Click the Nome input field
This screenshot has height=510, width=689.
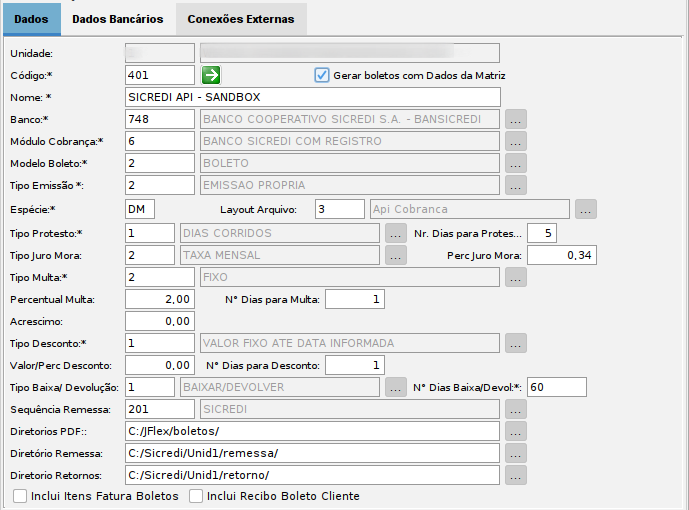coord(312,98)
